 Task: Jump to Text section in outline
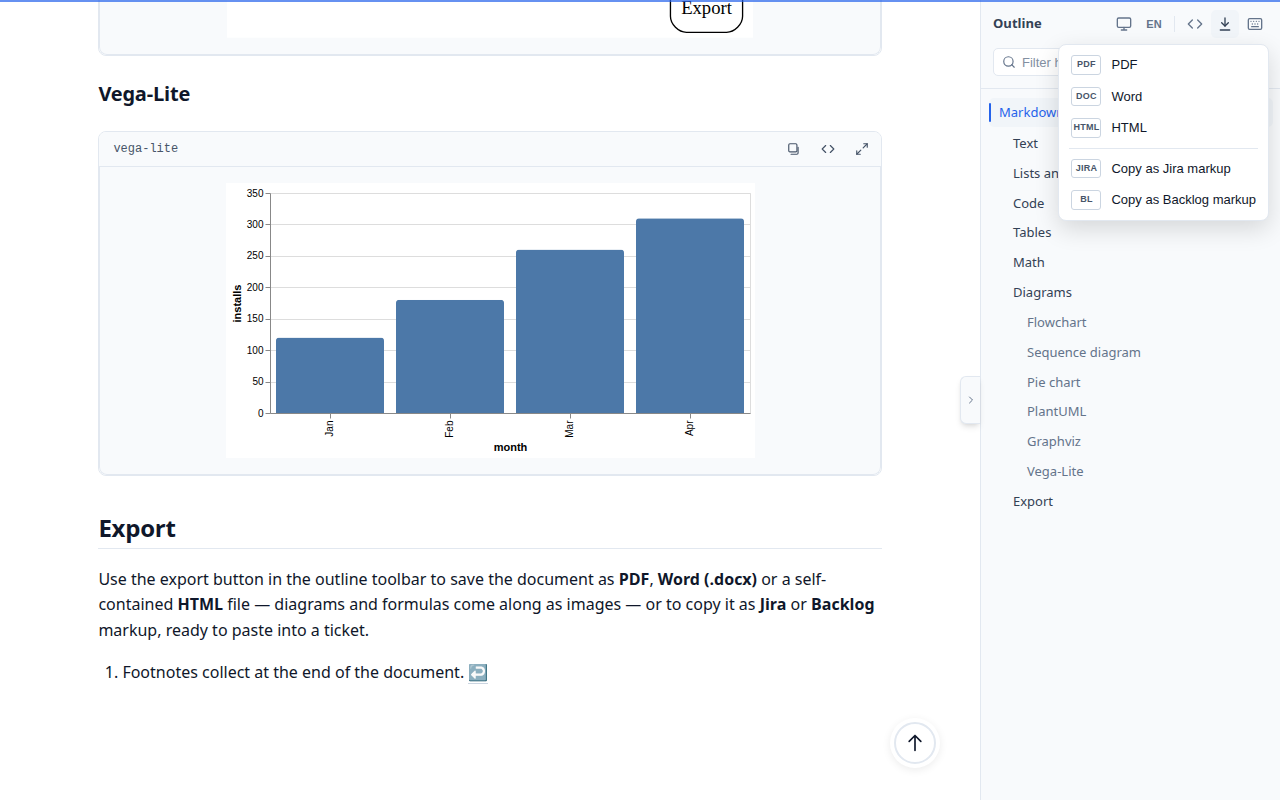[x=1025, y=143]
